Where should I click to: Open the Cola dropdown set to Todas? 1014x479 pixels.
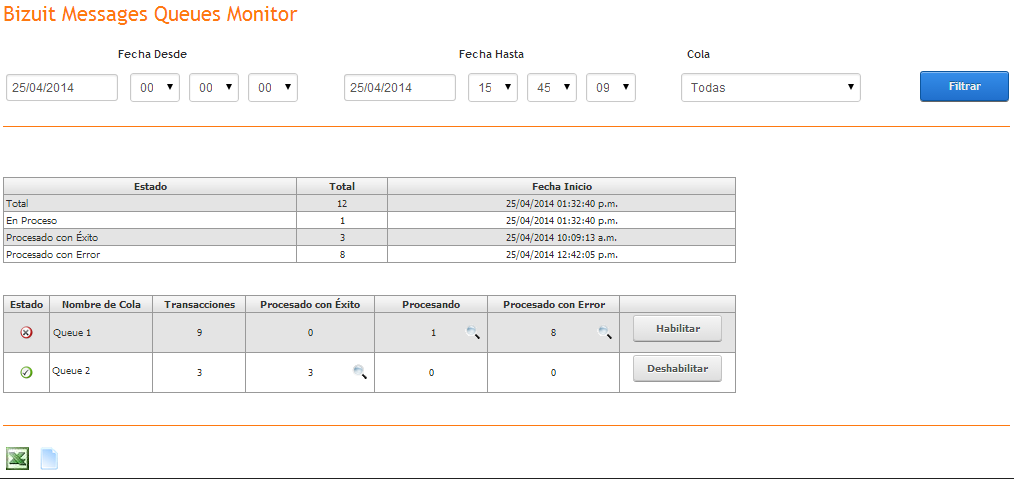pyautogui.click(x=771, y=87)
